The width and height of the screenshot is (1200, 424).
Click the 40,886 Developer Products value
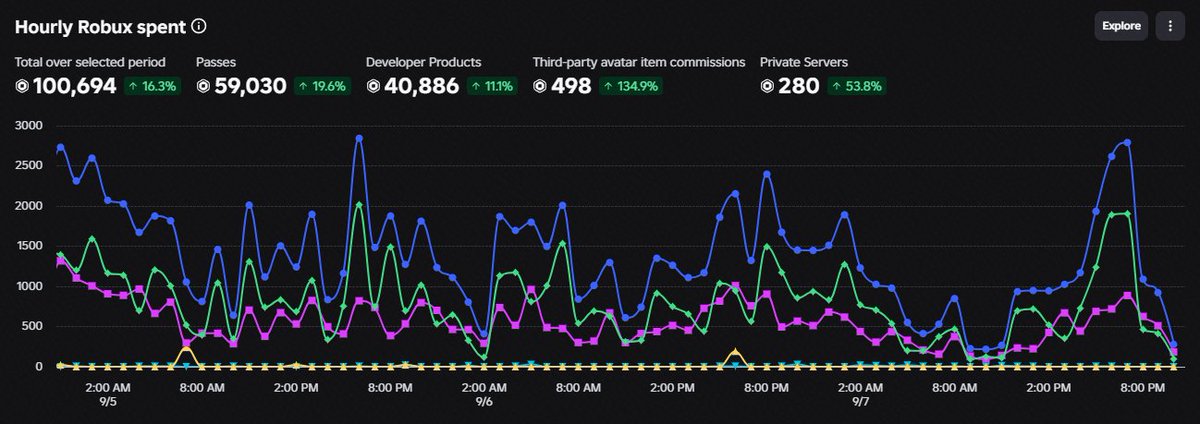point(421,87)
